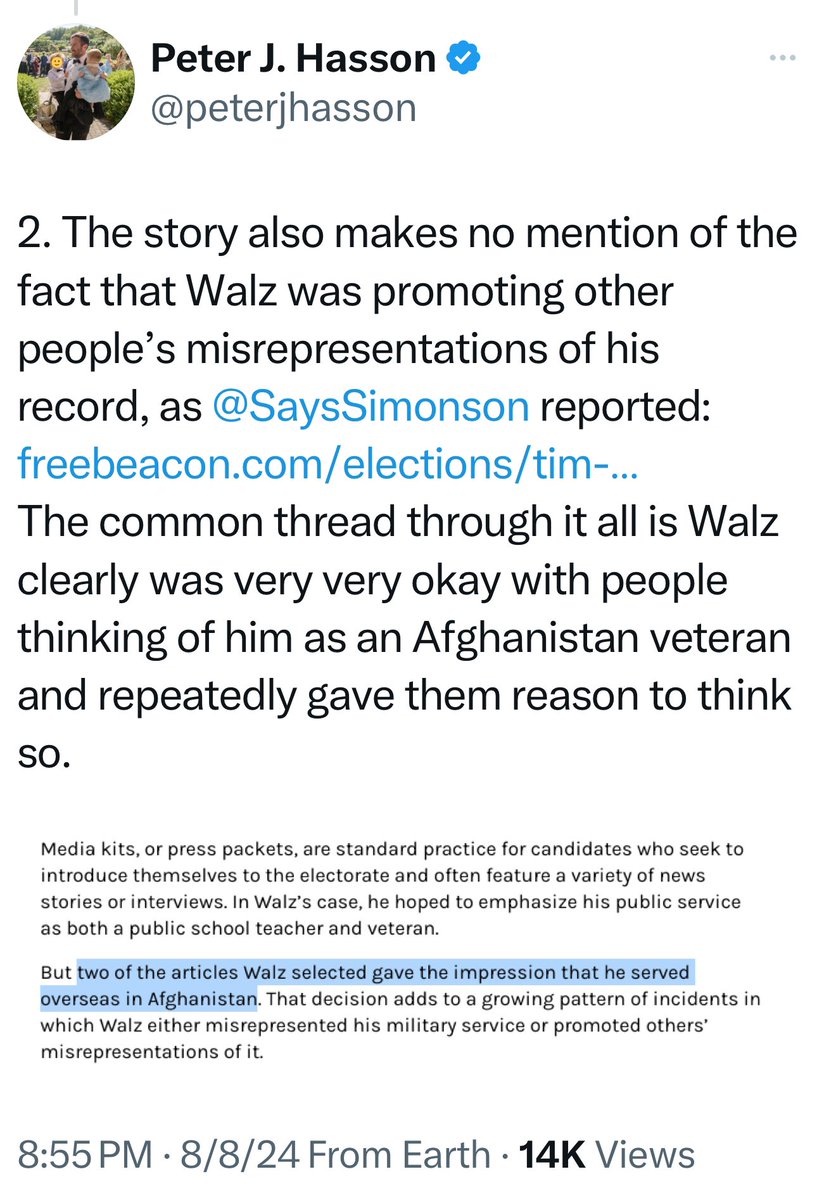
Task: Click the thread connector line above the avatar
Action: (x=76, y=9)
